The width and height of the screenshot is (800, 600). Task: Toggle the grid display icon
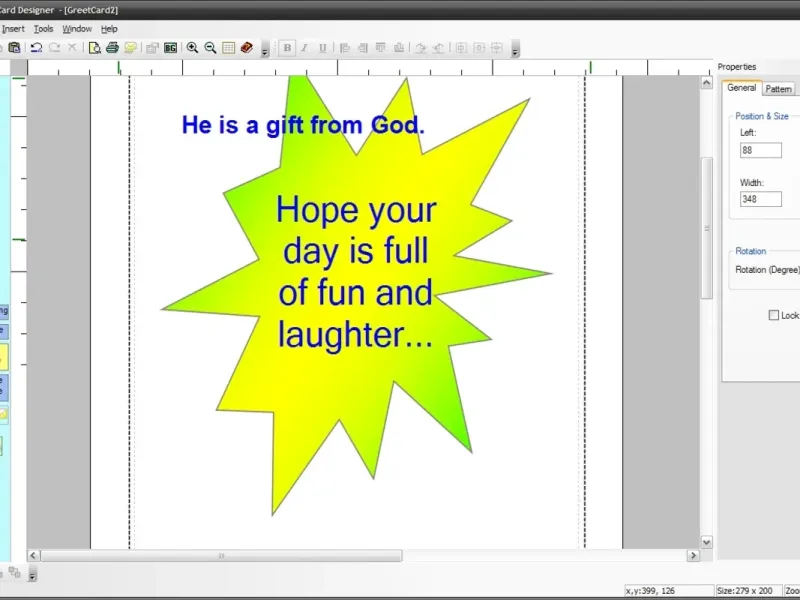click(228, 47)
